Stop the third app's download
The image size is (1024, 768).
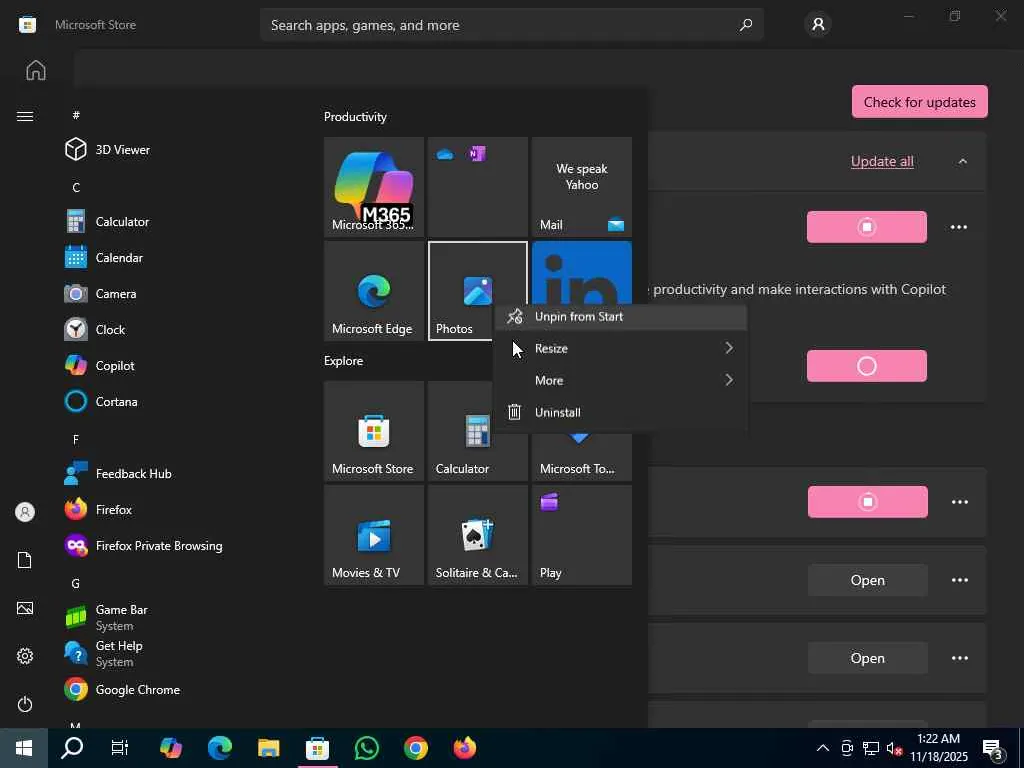[x=867, y=502]
